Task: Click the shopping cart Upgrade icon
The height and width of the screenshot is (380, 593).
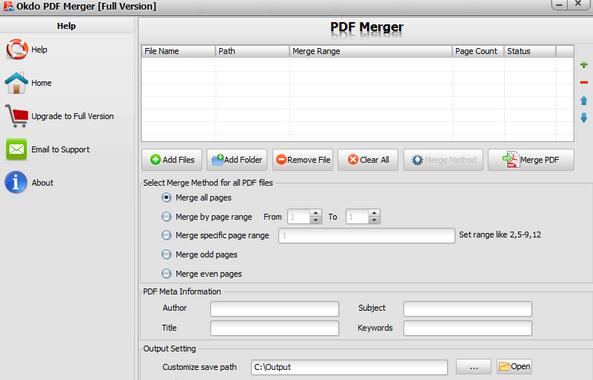Action: (17, 116)
